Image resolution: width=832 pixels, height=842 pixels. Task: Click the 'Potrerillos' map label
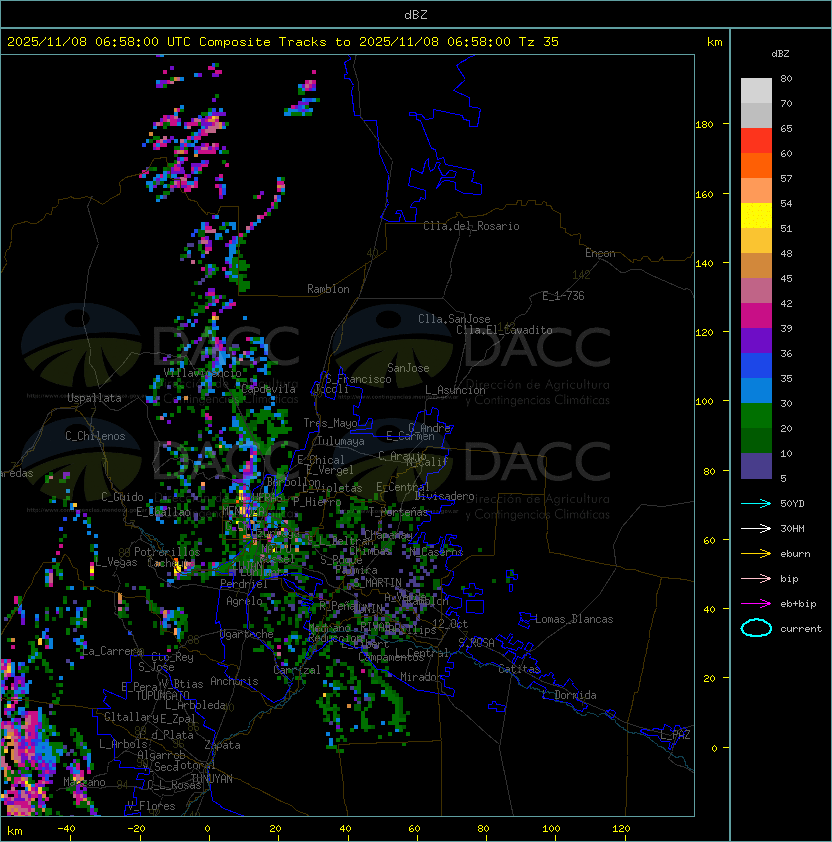tap(167, 552)
